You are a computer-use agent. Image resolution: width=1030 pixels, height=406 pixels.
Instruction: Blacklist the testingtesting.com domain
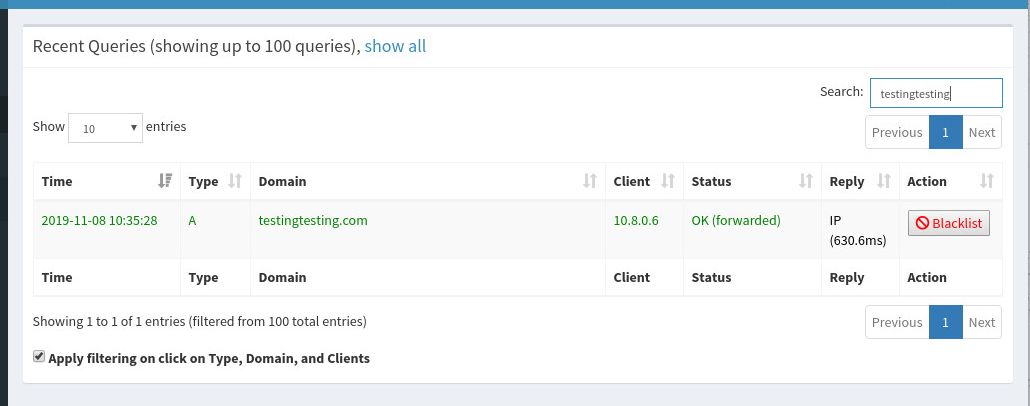(x=948, y=223)
